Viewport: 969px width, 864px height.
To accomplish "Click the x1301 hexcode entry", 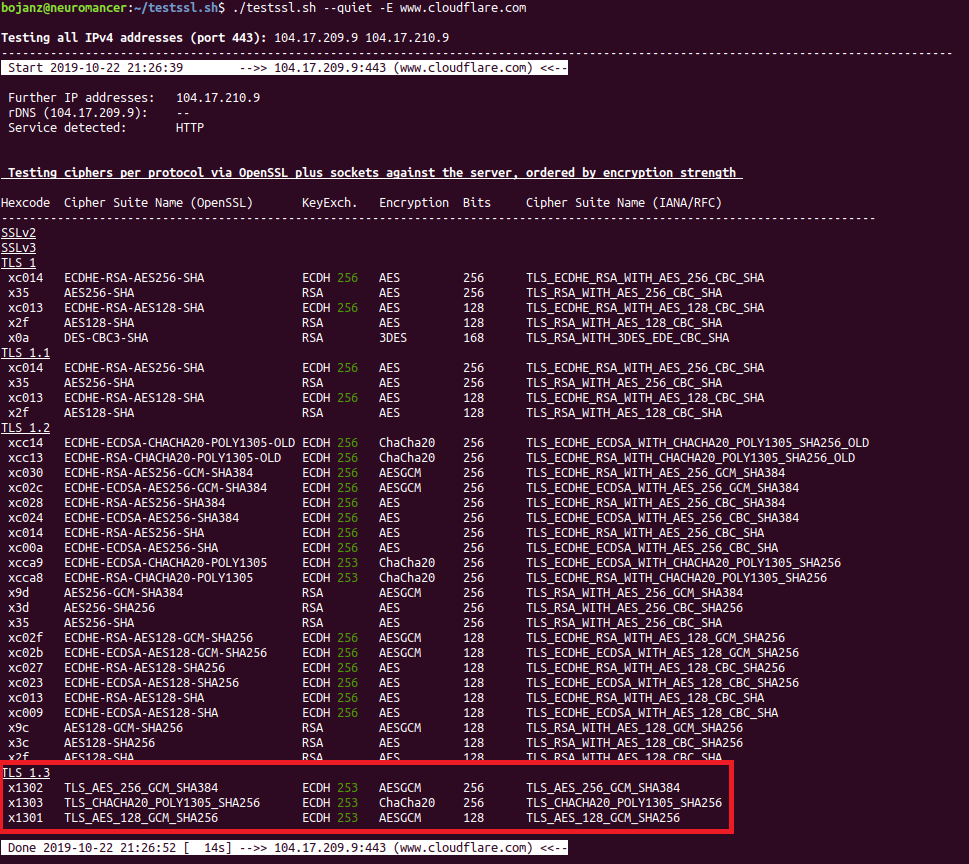I will point(25,818).
